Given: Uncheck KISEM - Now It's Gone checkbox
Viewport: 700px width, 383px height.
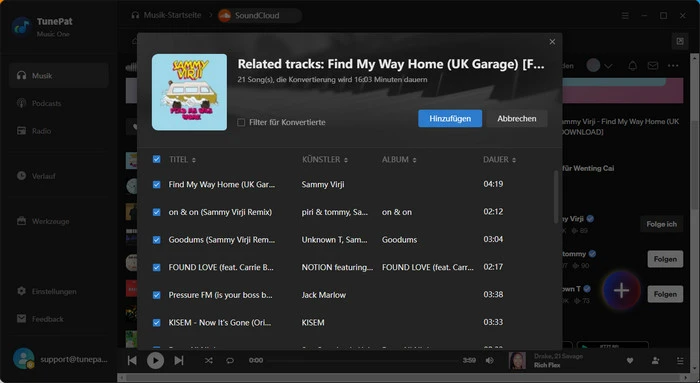Looking at the screenshot, I should (x=157, y=323).
